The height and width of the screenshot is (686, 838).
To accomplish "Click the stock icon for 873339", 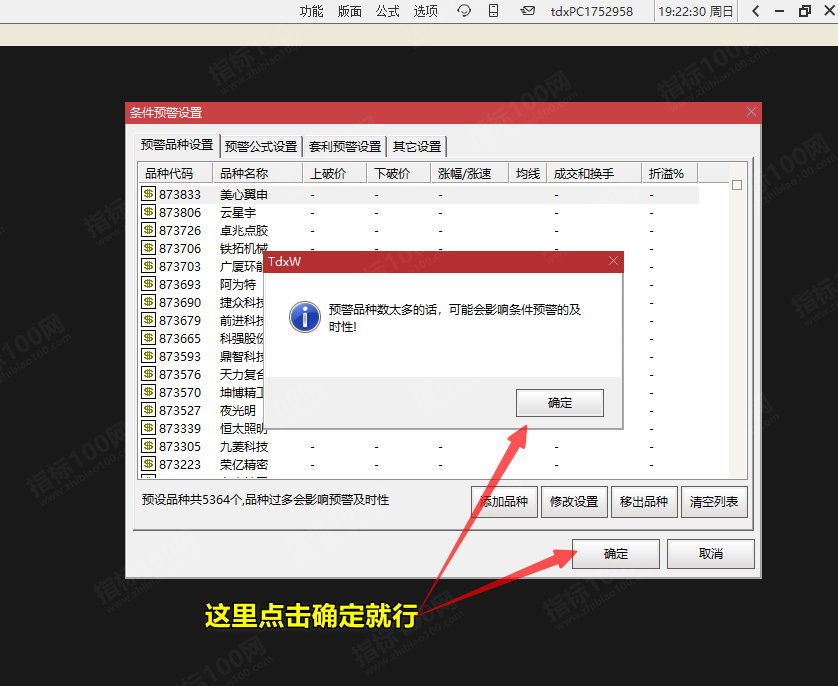I will 148,428.
